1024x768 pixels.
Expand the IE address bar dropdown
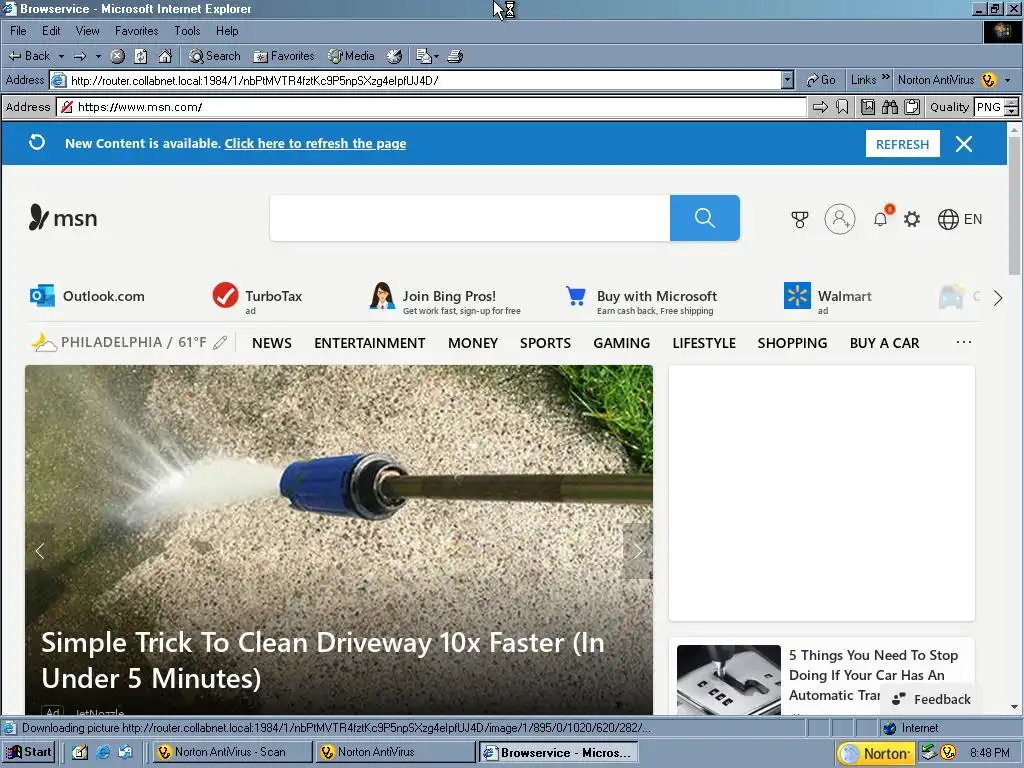click(x=788, y=80)
